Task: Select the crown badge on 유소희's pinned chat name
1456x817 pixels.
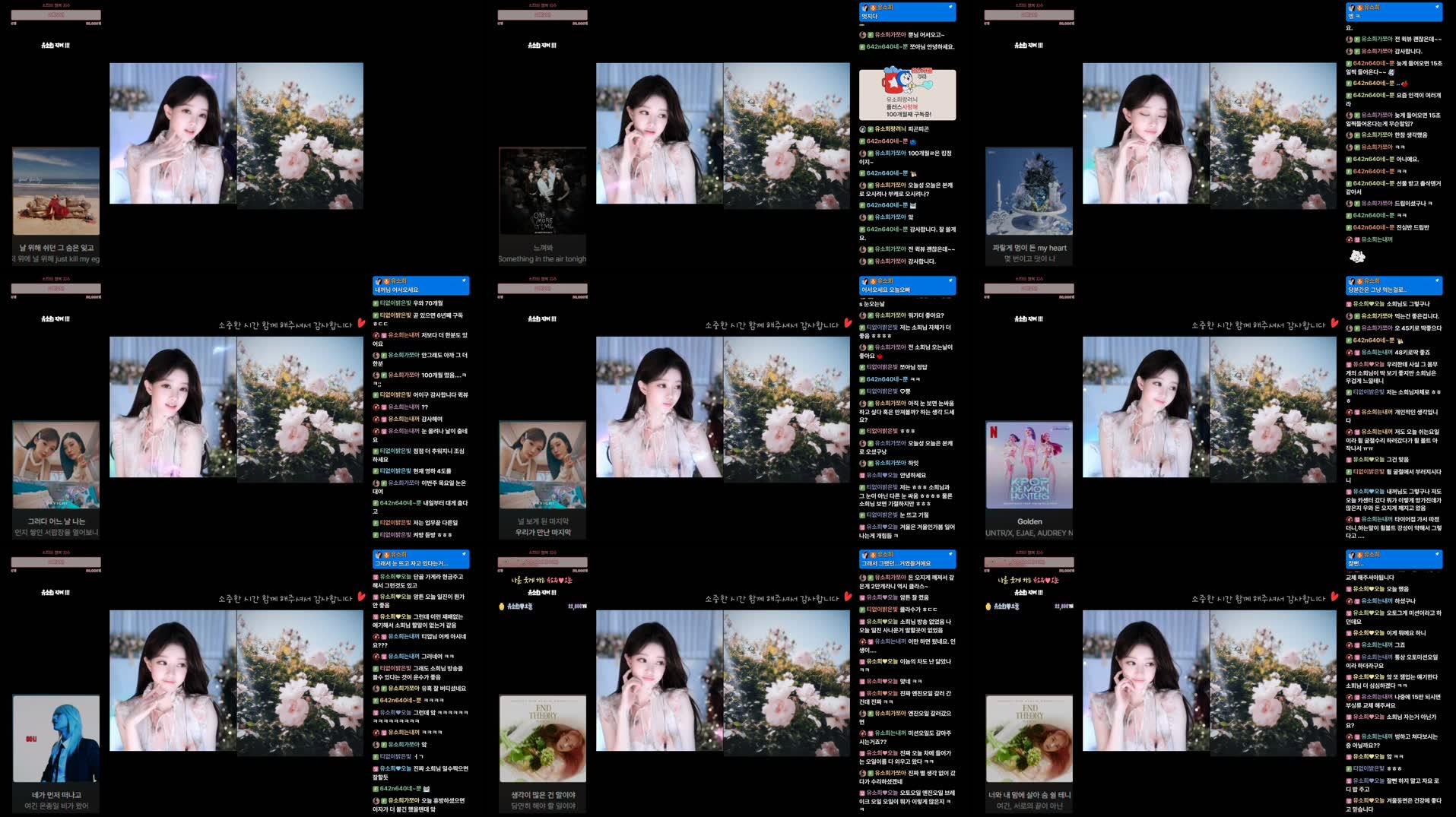Action: 874,7
